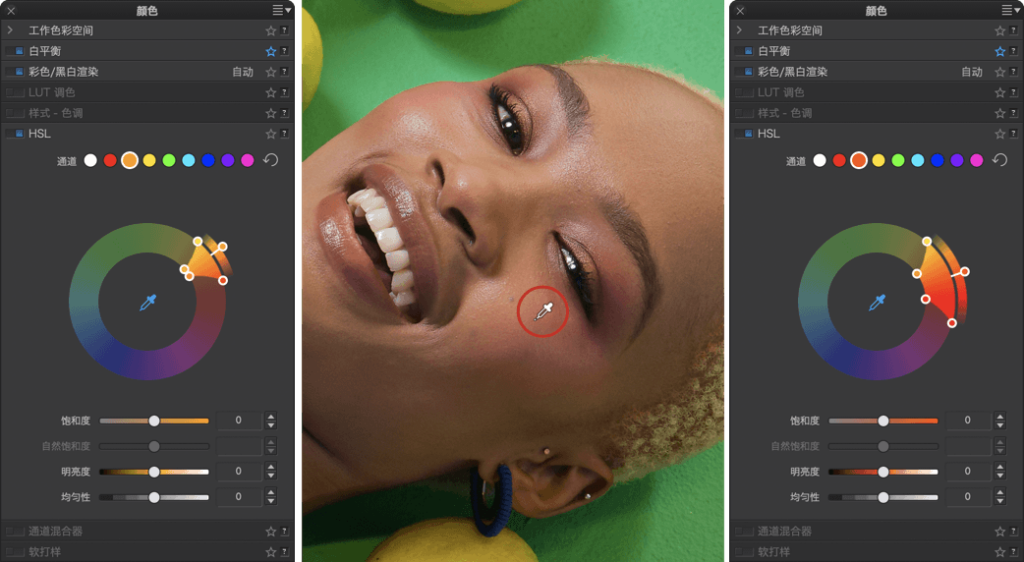Toggle HSL correction in right panel
The width and height of the screenshot is (1024, 562).
click(x=744, y=134)
